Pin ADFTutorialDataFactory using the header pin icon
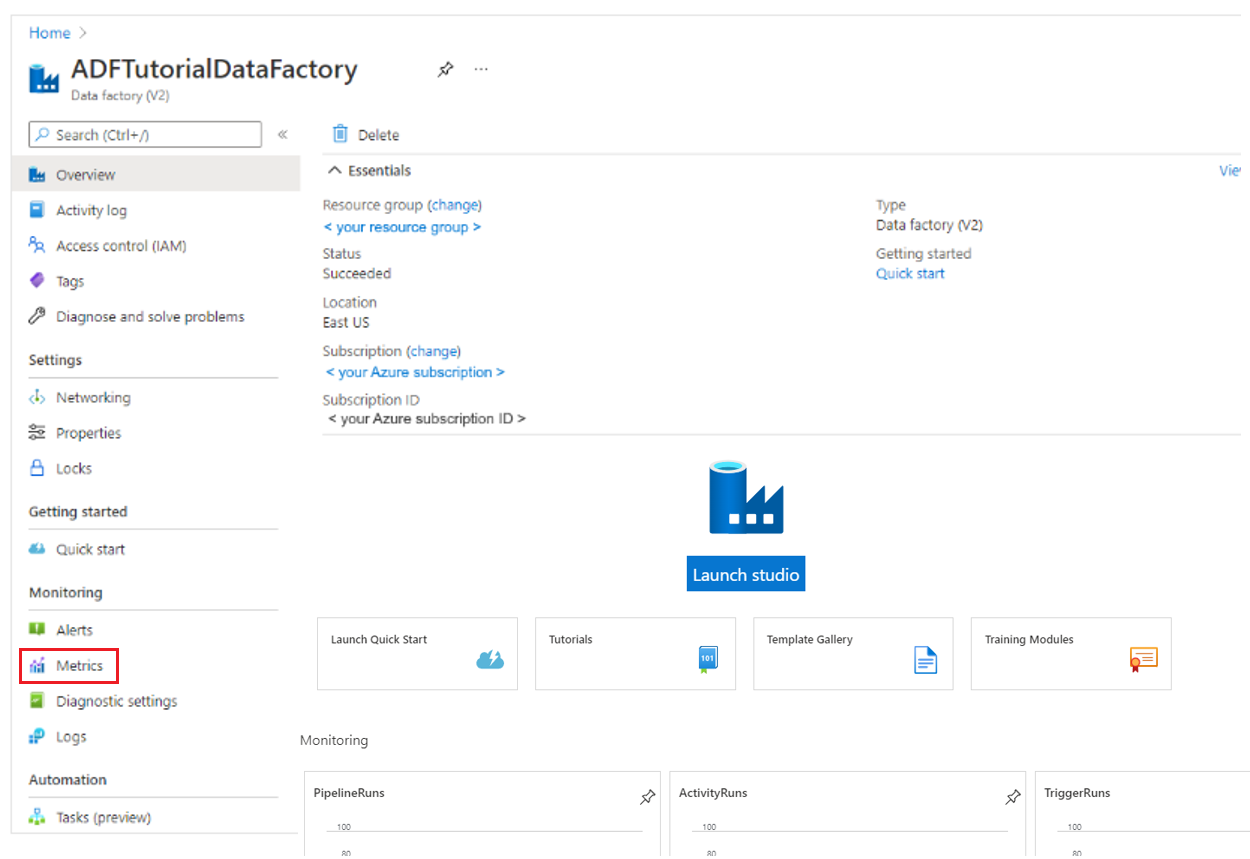The height and width of the screenshot is (859, 1250). click(445, 69)
